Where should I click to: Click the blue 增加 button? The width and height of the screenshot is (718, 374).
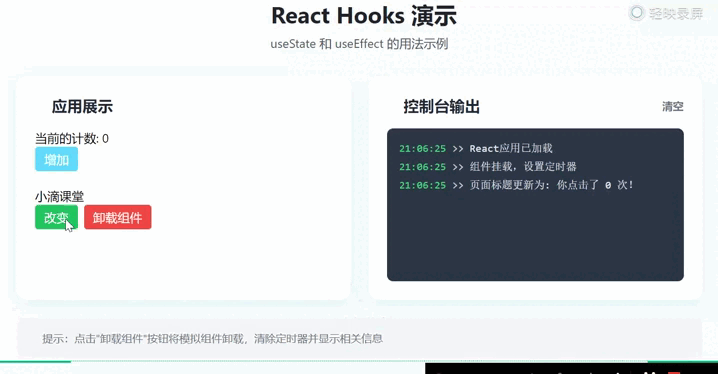[x=56, y=159]
